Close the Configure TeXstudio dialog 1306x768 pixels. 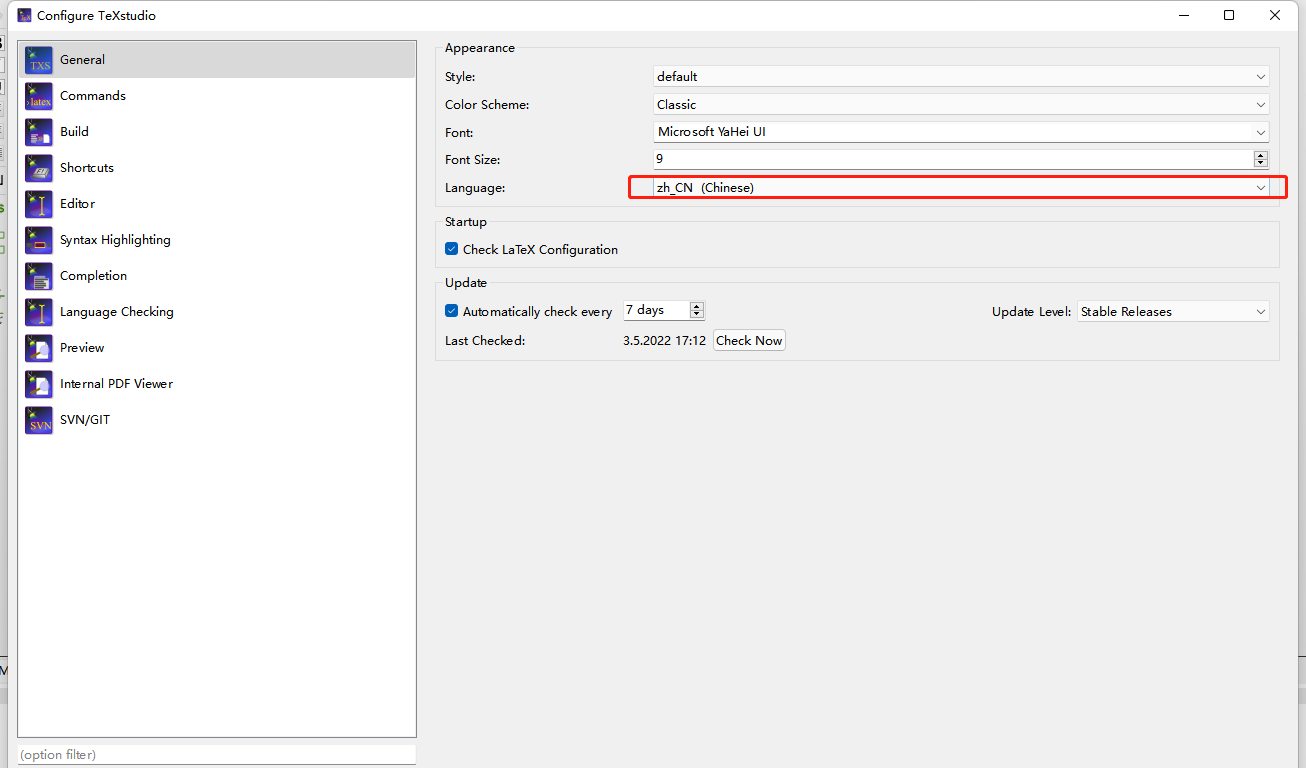coord(1275,15)
